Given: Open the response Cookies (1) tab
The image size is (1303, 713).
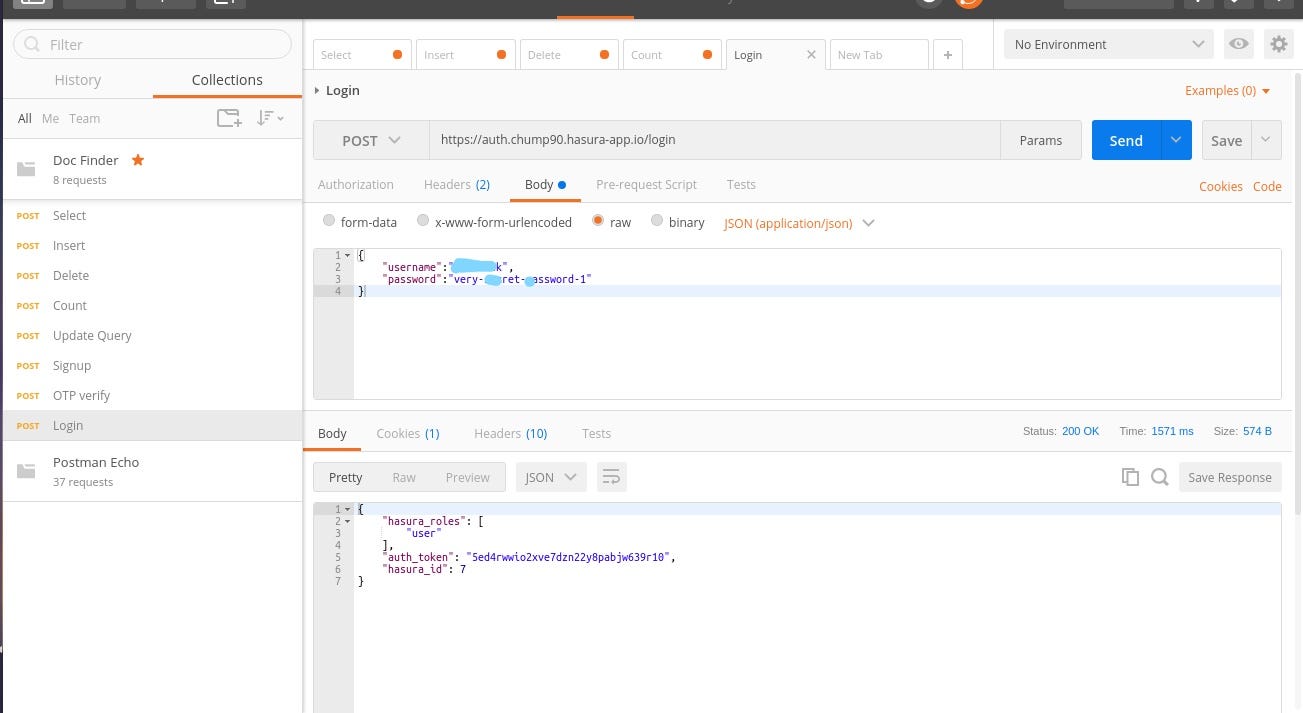Looking at the screenshot, I should [408, 433].
